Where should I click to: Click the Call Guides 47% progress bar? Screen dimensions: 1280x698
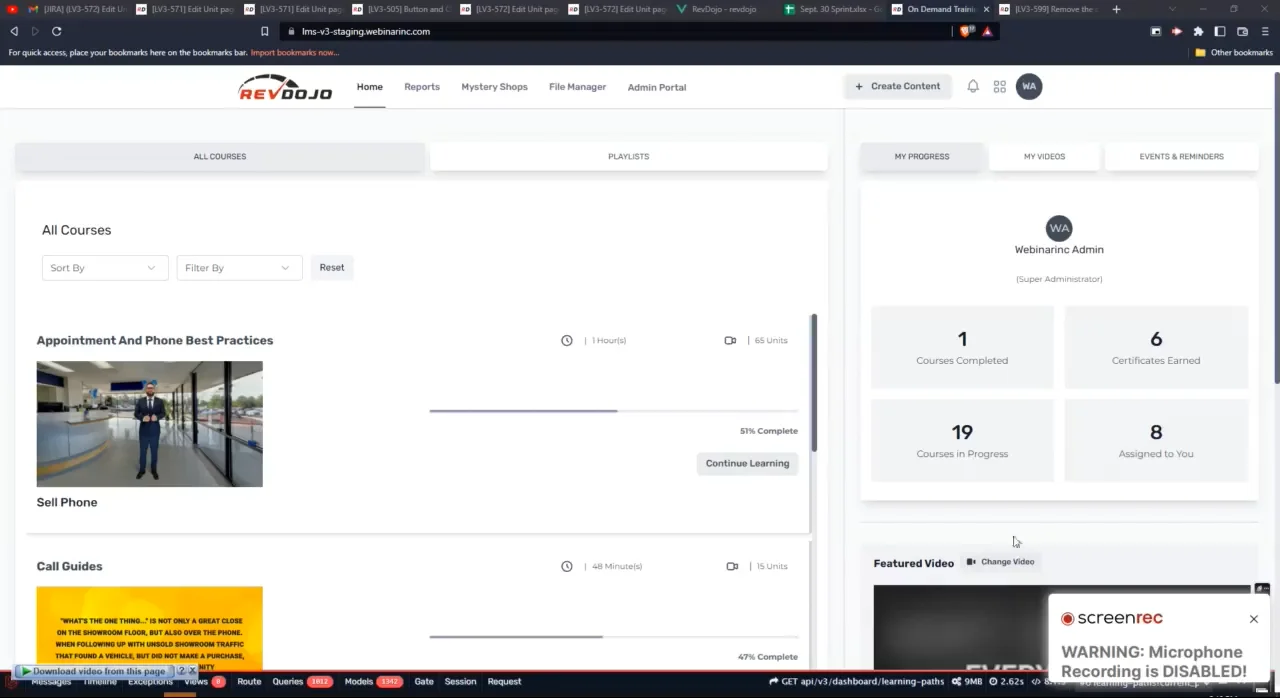pyautogui.click(x=614, y=636)
